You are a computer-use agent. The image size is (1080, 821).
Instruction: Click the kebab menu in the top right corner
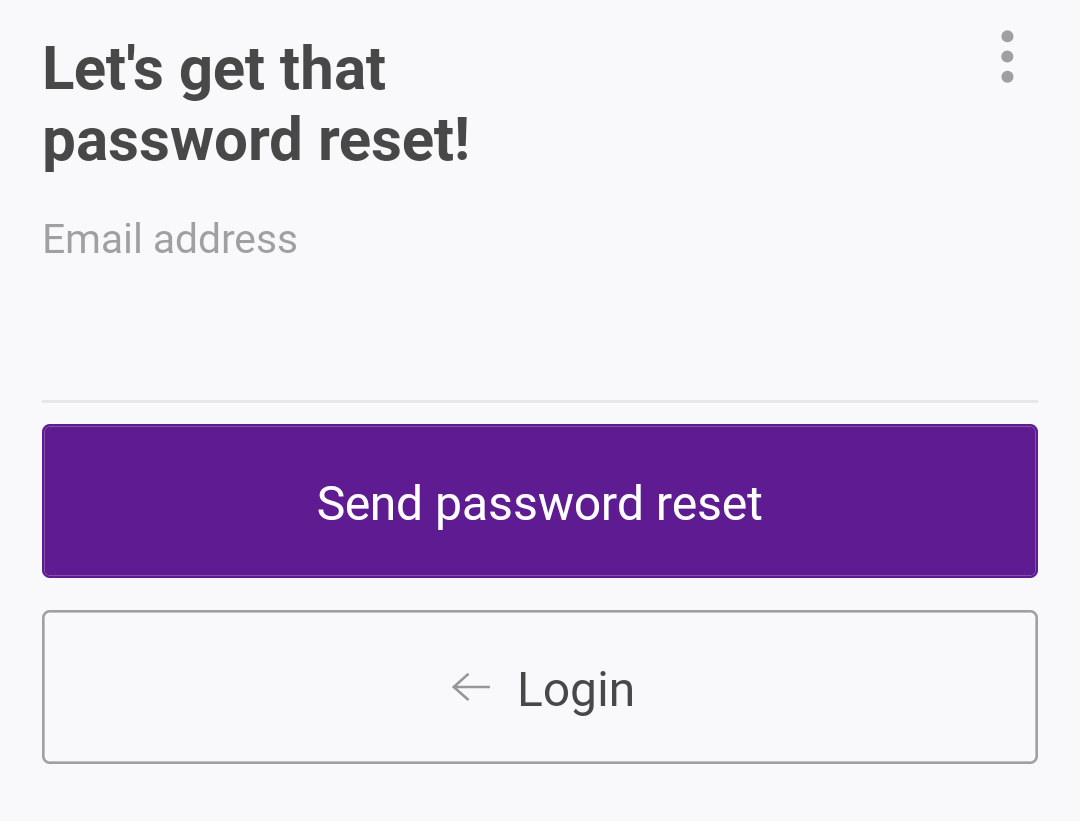[x=1007, y=57]
